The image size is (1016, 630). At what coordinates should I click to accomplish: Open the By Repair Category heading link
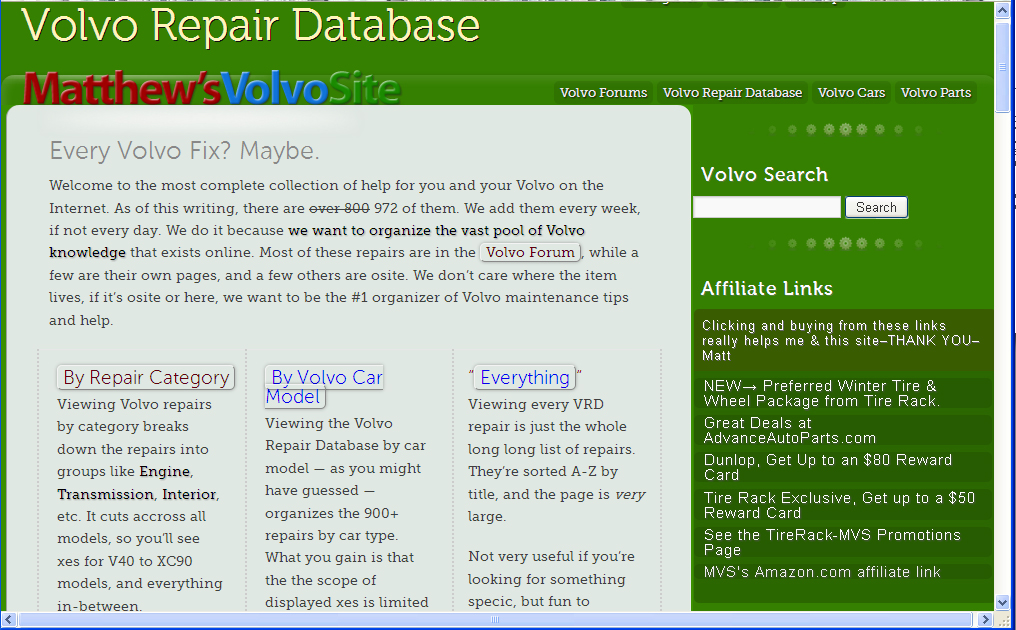pos(146,377)
